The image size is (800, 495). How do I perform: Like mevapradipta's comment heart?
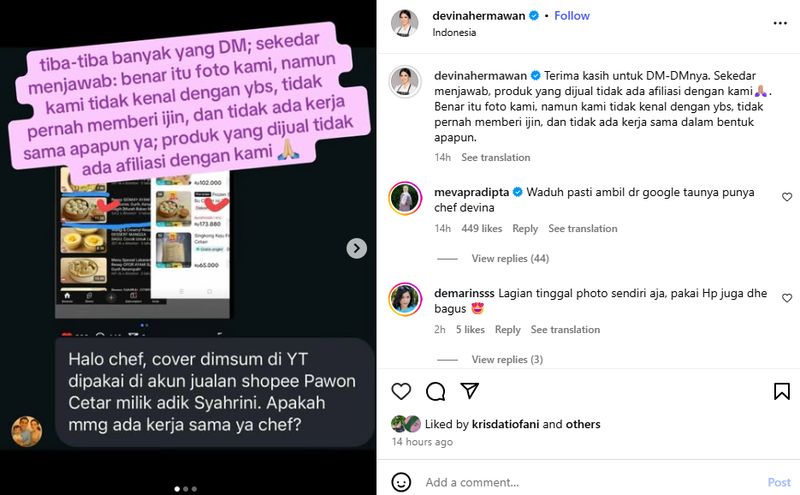tap(787, 197)
